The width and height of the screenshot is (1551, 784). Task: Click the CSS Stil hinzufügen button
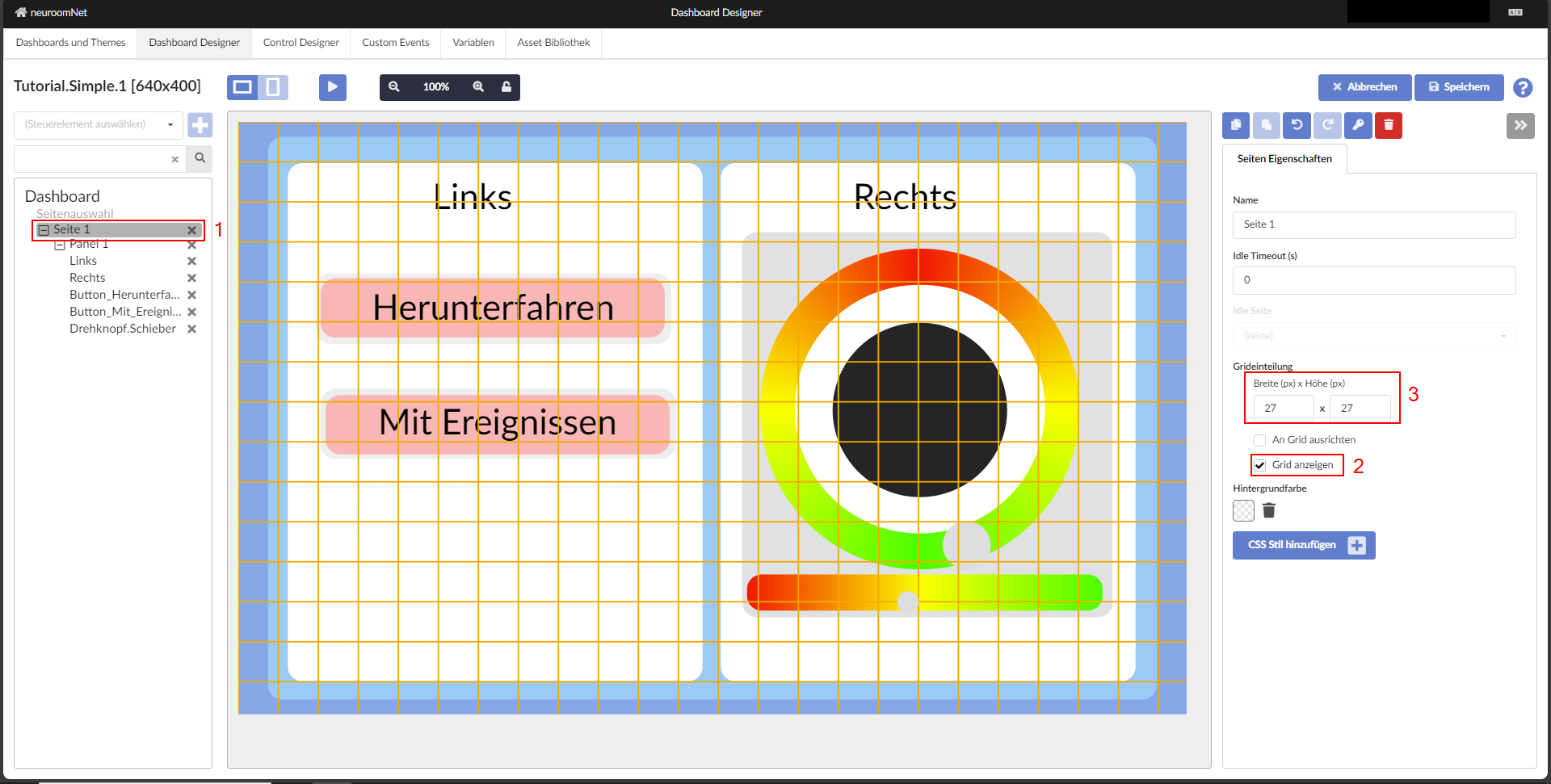click(1303, 545)
